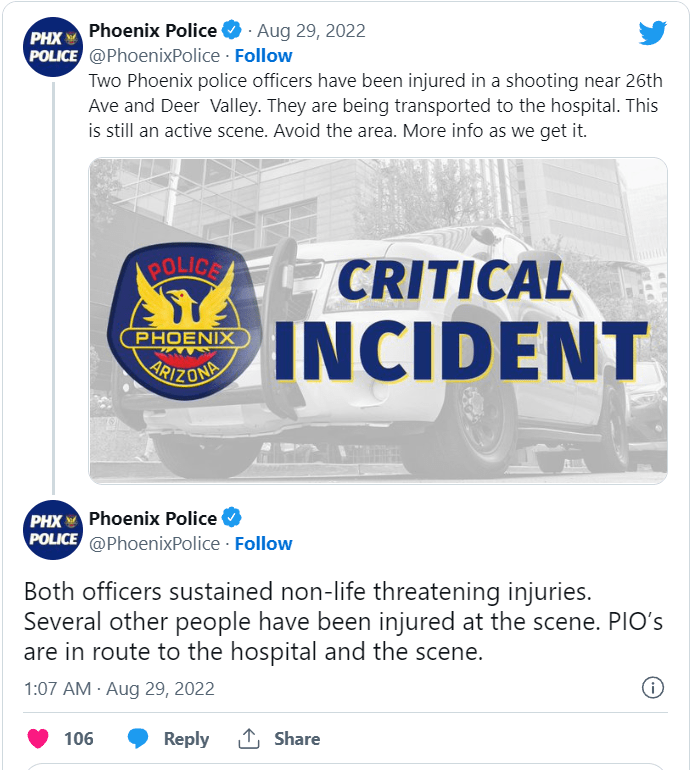Click verified badge on first tweet
The width and height of the screenshot is (691, 770).
(231, 30)
